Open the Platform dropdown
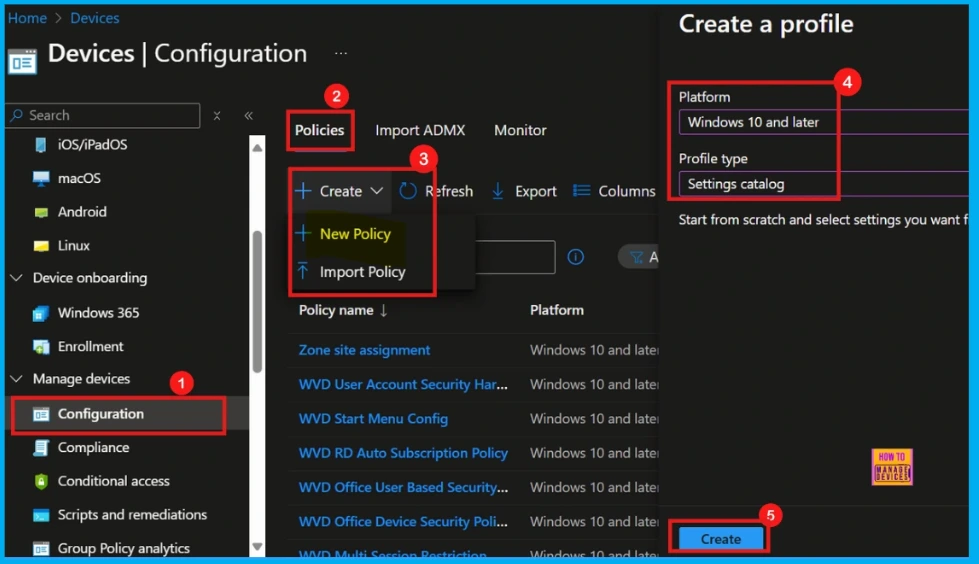Screen dimensions: 979x564 point(824,122)
